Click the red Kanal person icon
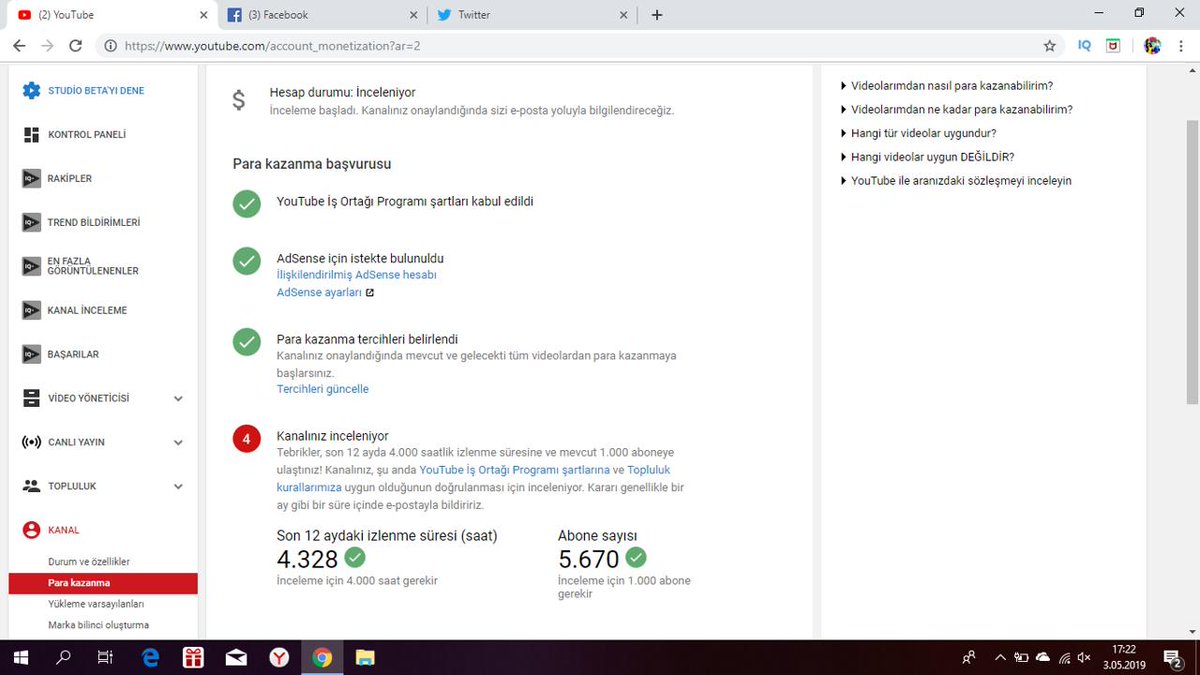 coord(31,530)
